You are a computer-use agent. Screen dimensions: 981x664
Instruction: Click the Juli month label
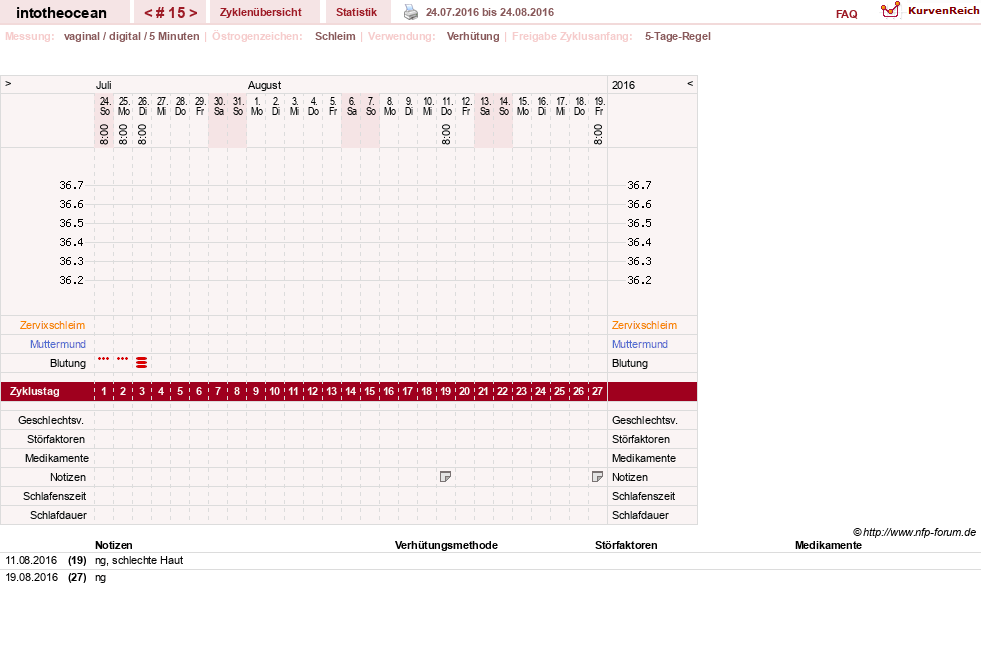(x=103, y=85)
